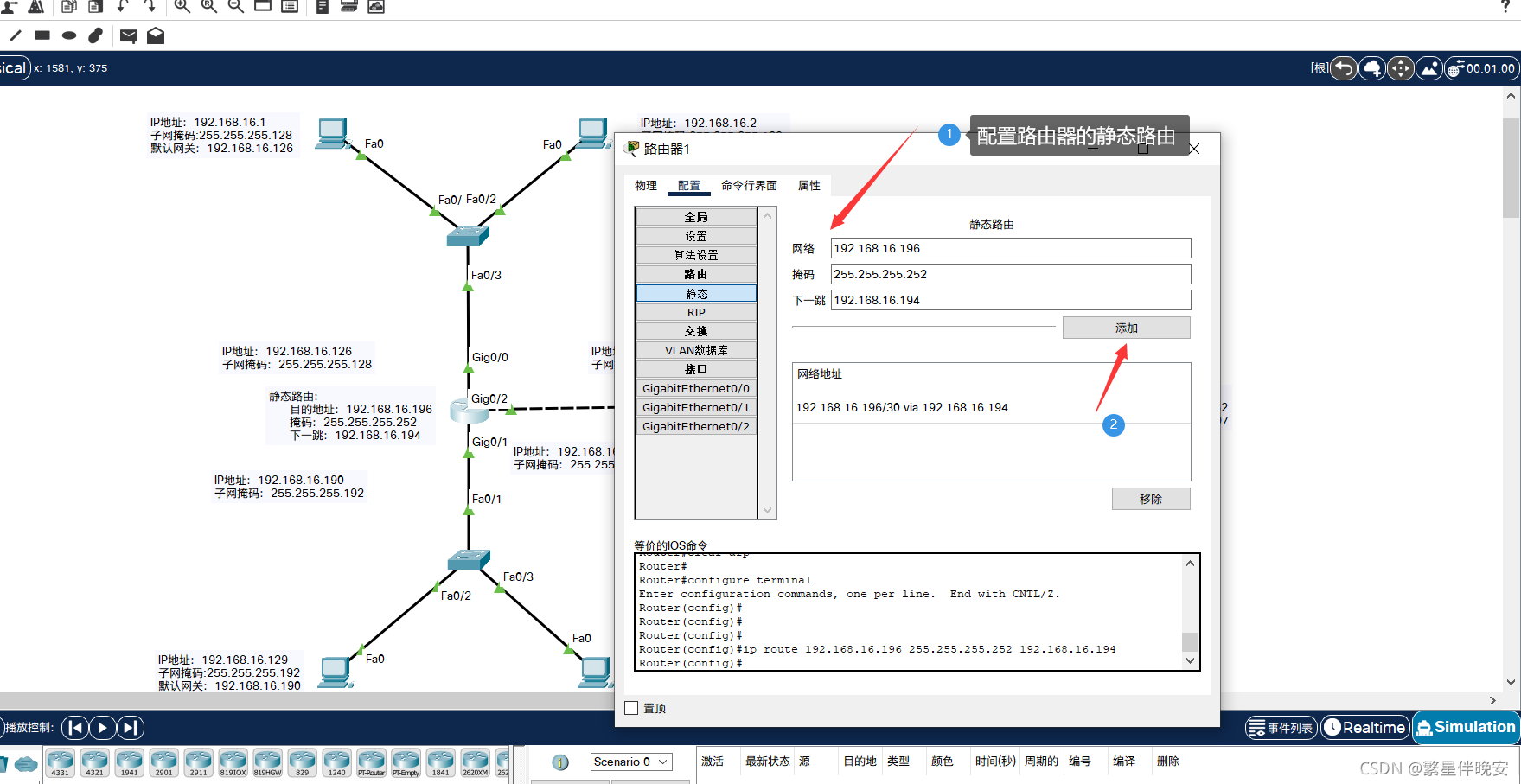Click the 4321 router device icon

pos(94,762)
